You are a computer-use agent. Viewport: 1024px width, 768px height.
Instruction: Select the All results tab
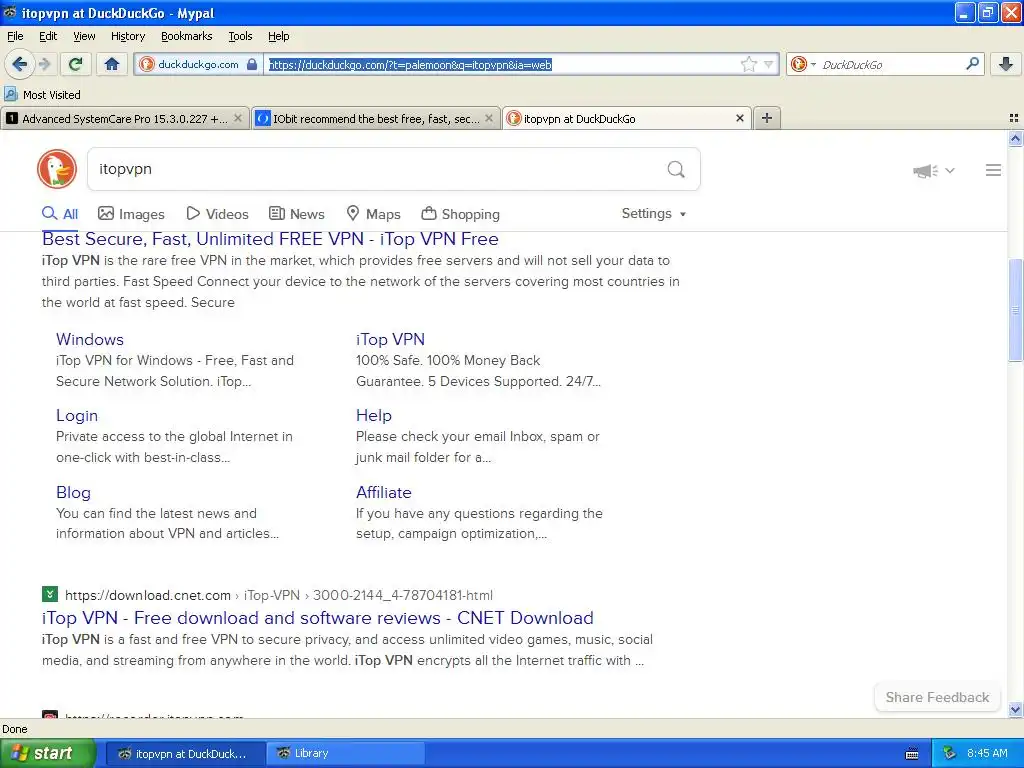tap(60, 214)
